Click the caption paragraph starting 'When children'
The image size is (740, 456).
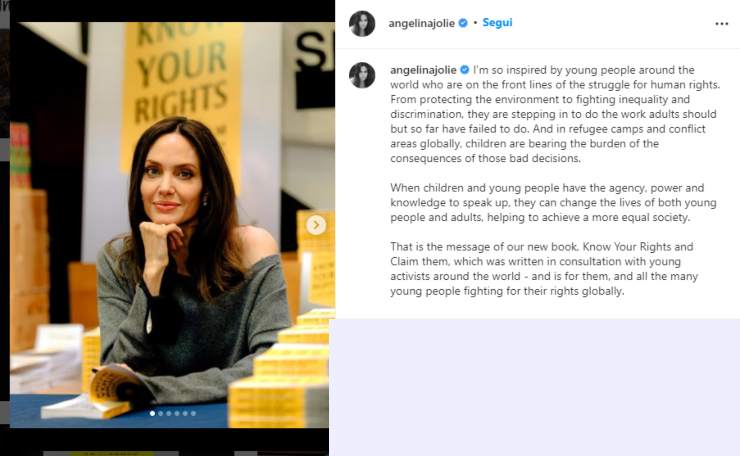[553, 203]
